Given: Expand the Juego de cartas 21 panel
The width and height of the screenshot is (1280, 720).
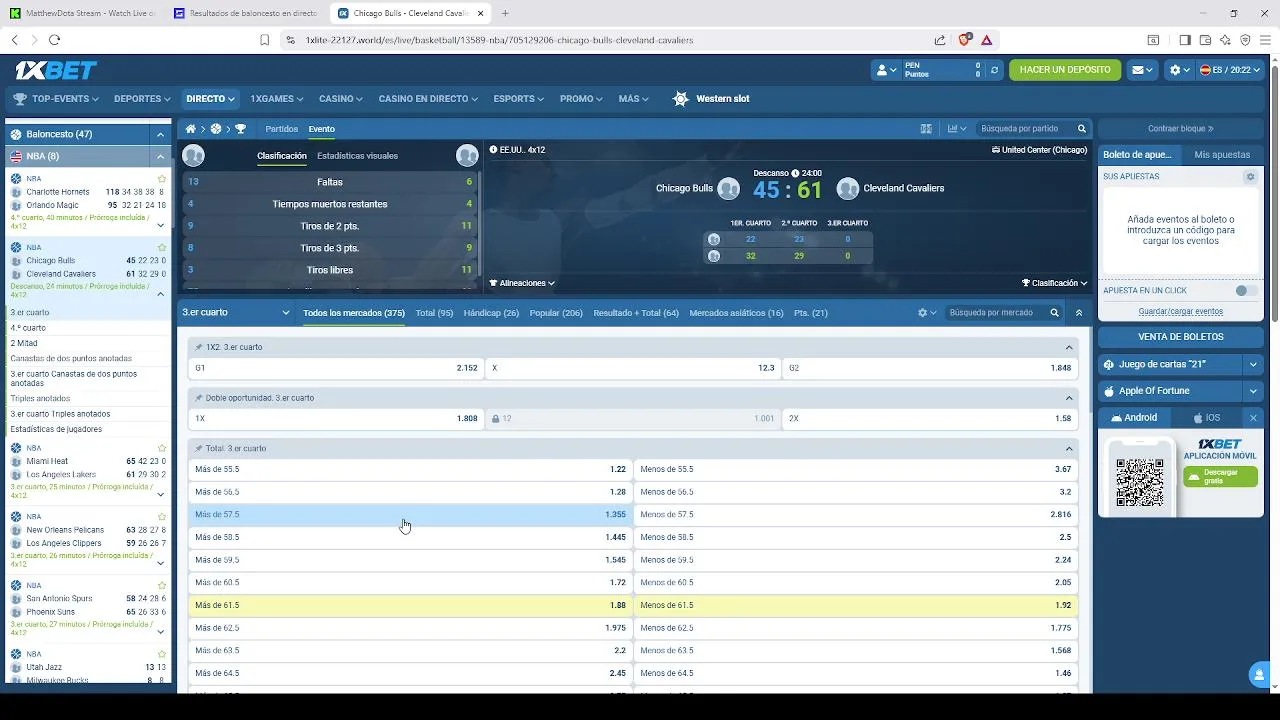Looking at the screenshot, I should (x=1253, y=365).
